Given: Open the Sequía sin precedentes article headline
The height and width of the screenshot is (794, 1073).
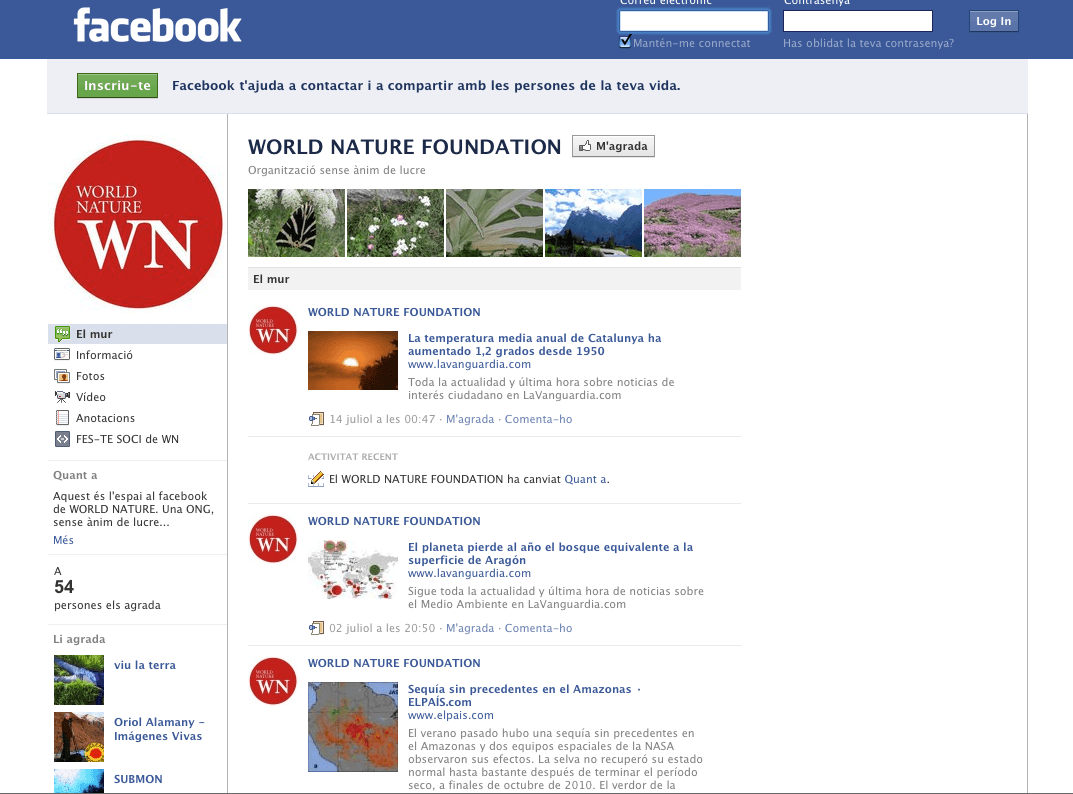Looking at the screenshot, I should [524, 695].
